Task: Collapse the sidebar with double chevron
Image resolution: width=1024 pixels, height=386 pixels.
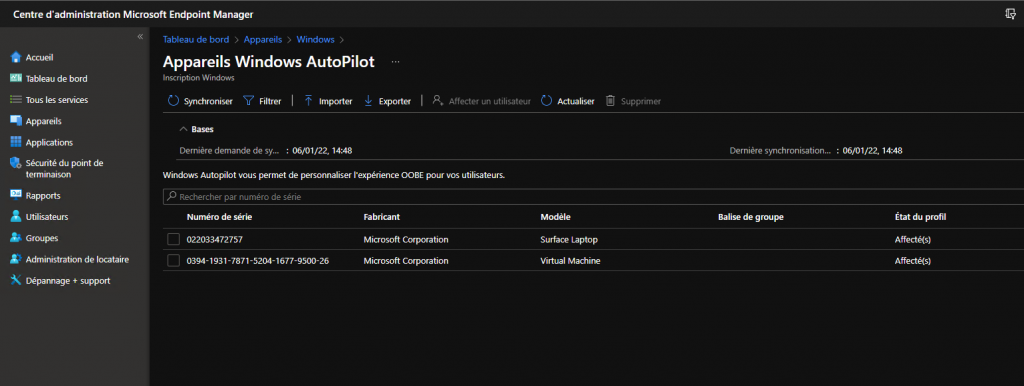Action: point(140,37)
